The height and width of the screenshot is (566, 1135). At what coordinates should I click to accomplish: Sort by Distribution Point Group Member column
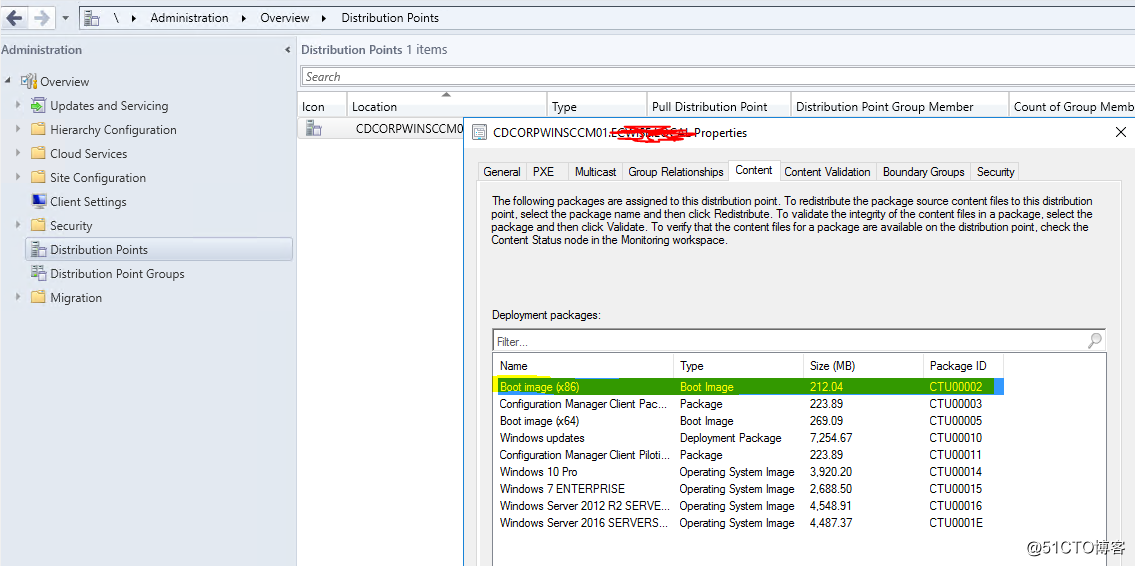point(900,106)
